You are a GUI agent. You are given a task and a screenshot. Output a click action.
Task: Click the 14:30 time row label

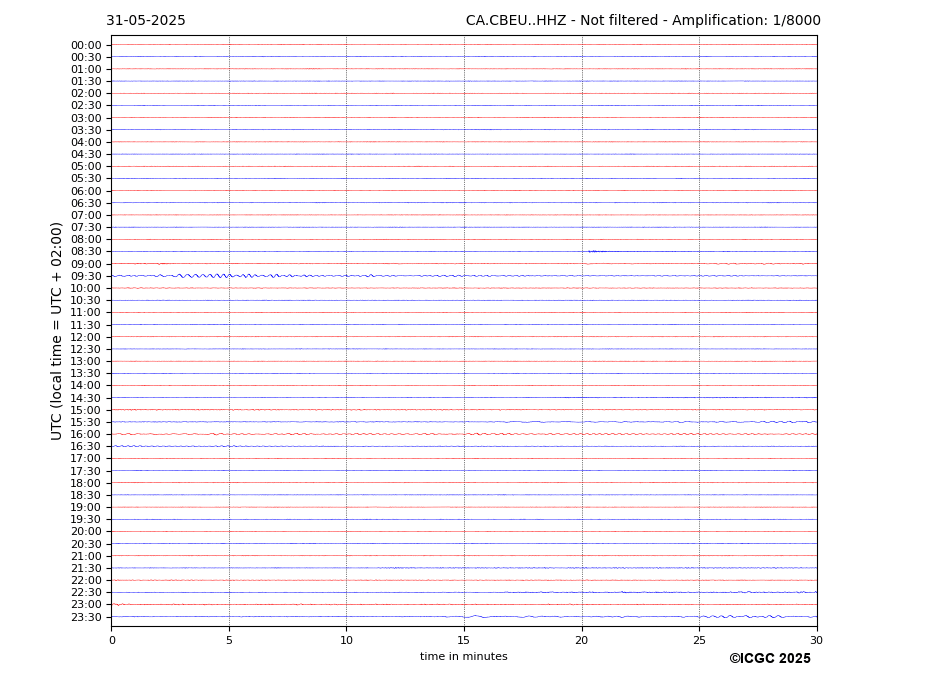[x=86, y=398]
